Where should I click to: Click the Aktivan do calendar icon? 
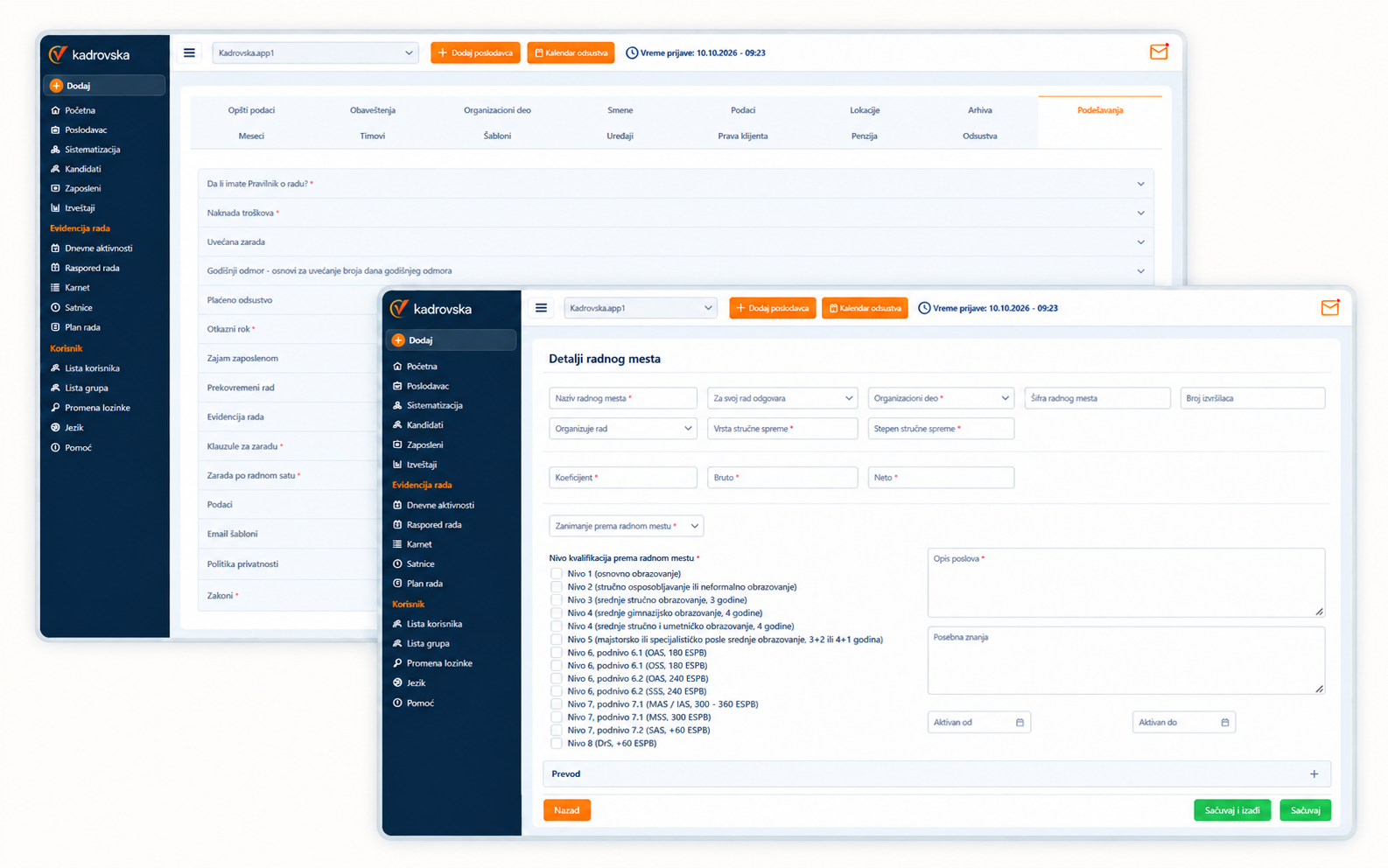[x=1225, y=723]
